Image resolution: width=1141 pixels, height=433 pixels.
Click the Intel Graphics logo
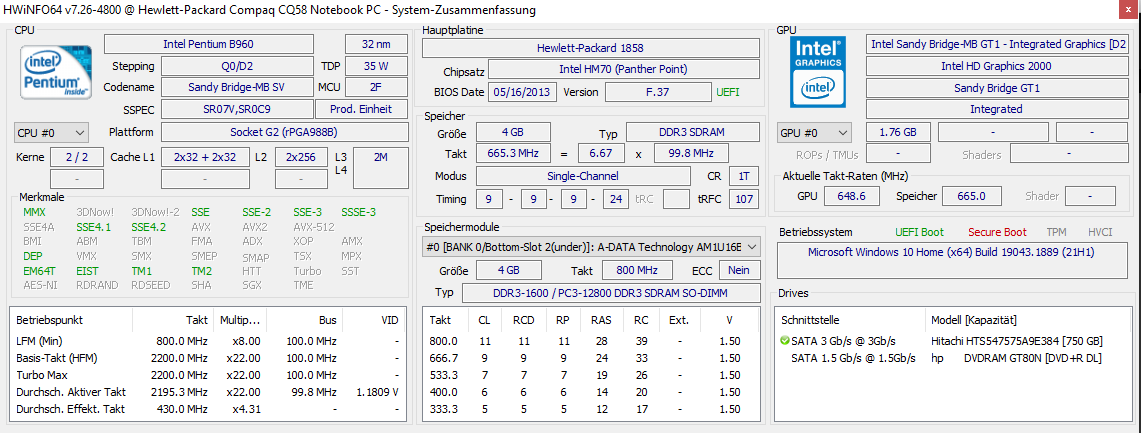(818, 71)
